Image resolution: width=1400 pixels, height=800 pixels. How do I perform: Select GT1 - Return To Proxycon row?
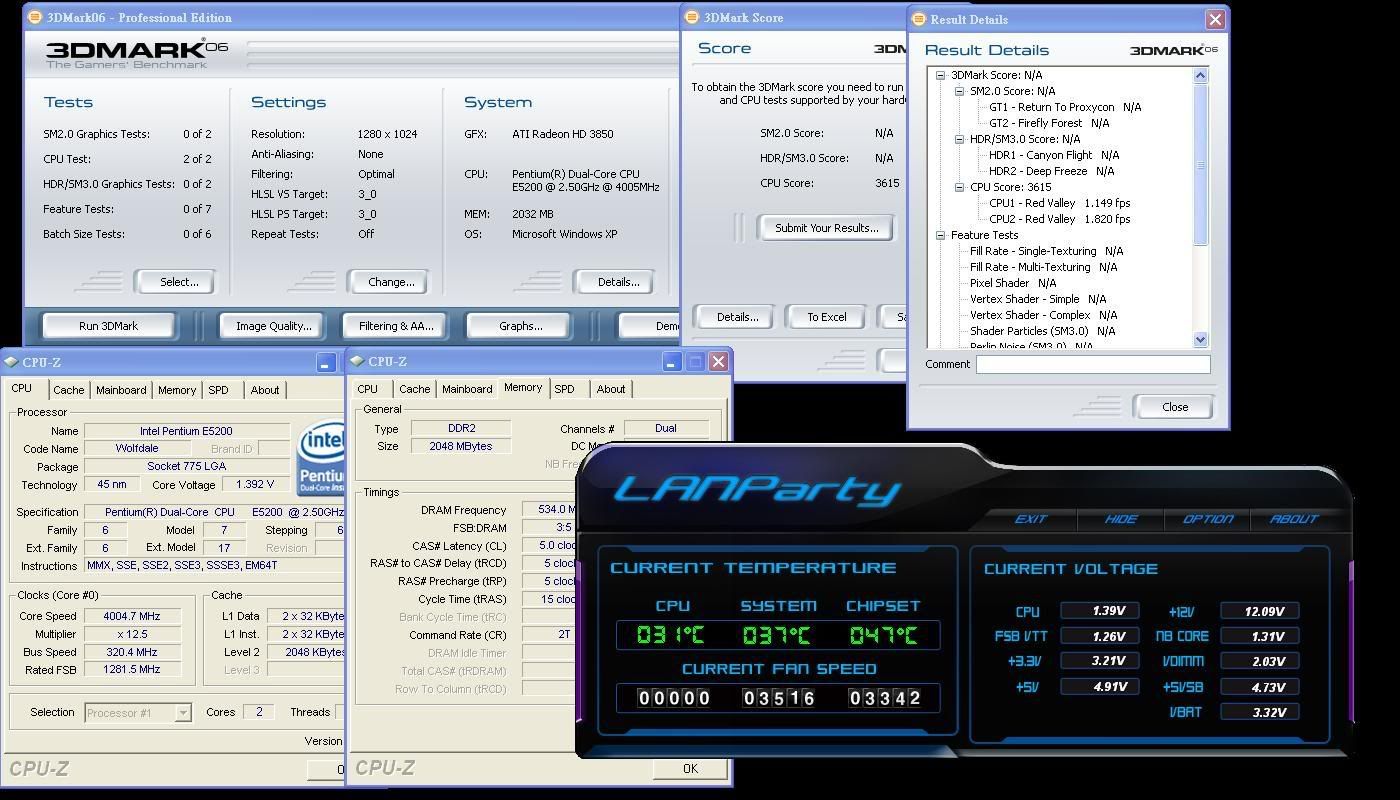[1065, 107]
